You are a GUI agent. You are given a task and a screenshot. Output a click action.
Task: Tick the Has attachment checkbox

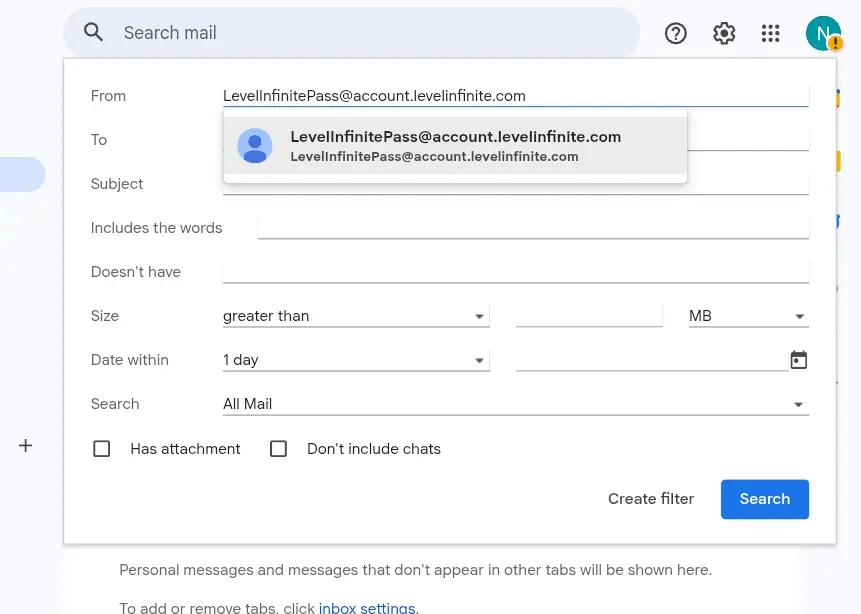pos(102,449)
